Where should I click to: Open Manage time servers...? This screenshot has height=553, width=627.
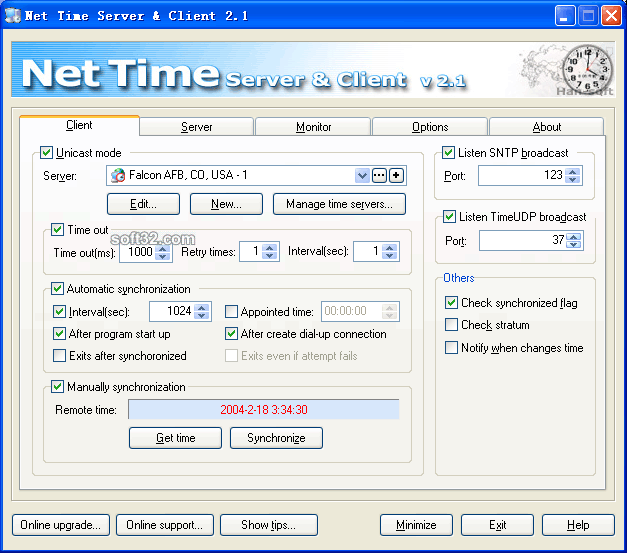click(339, 204)
